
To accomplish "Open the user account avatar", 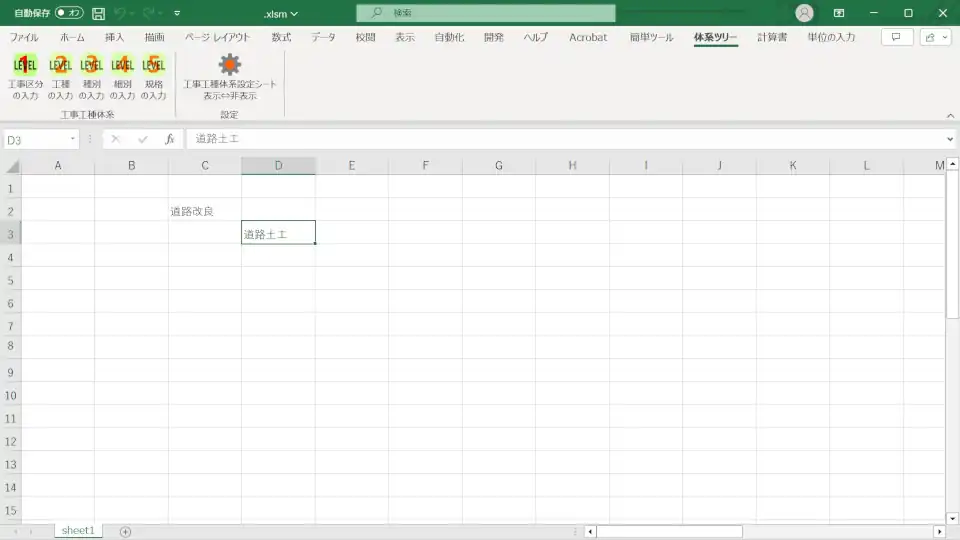I will (804, 13).
